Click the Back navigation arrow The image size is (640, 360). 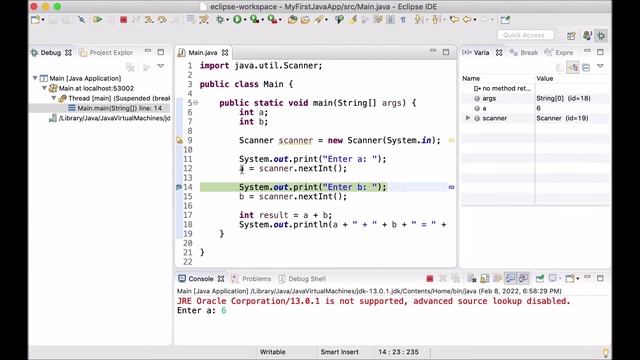tap(467, 19)
